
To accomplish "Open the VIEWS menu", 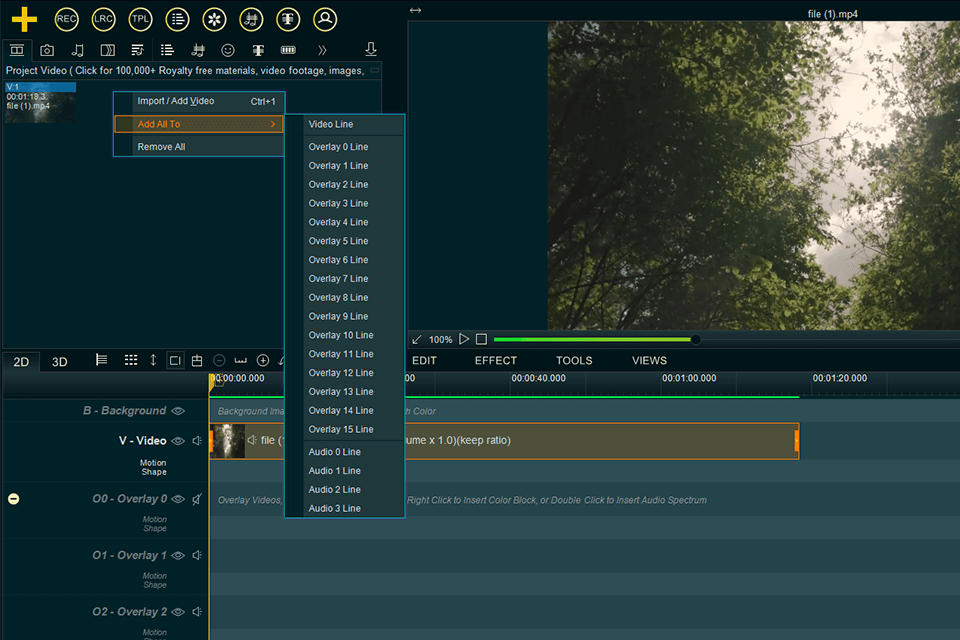I will tap(650, 361).
